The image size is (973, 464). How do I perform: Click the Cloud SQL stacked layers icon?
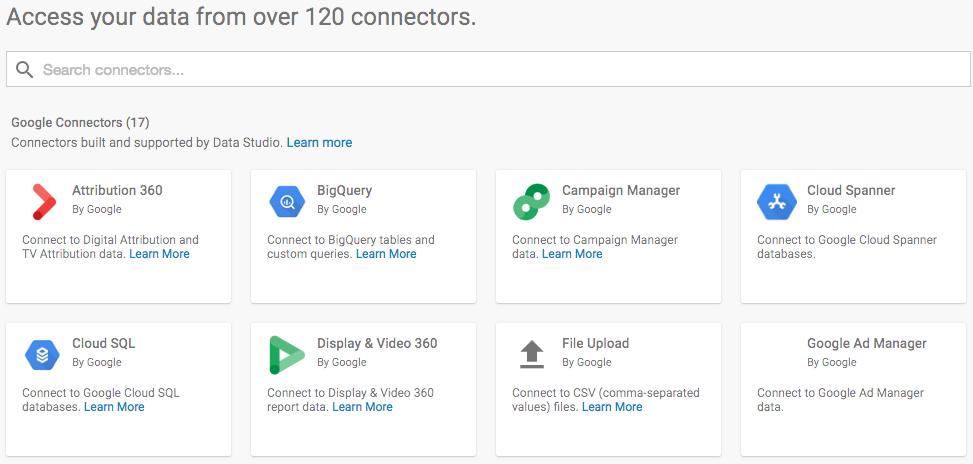tap(42, 354)
